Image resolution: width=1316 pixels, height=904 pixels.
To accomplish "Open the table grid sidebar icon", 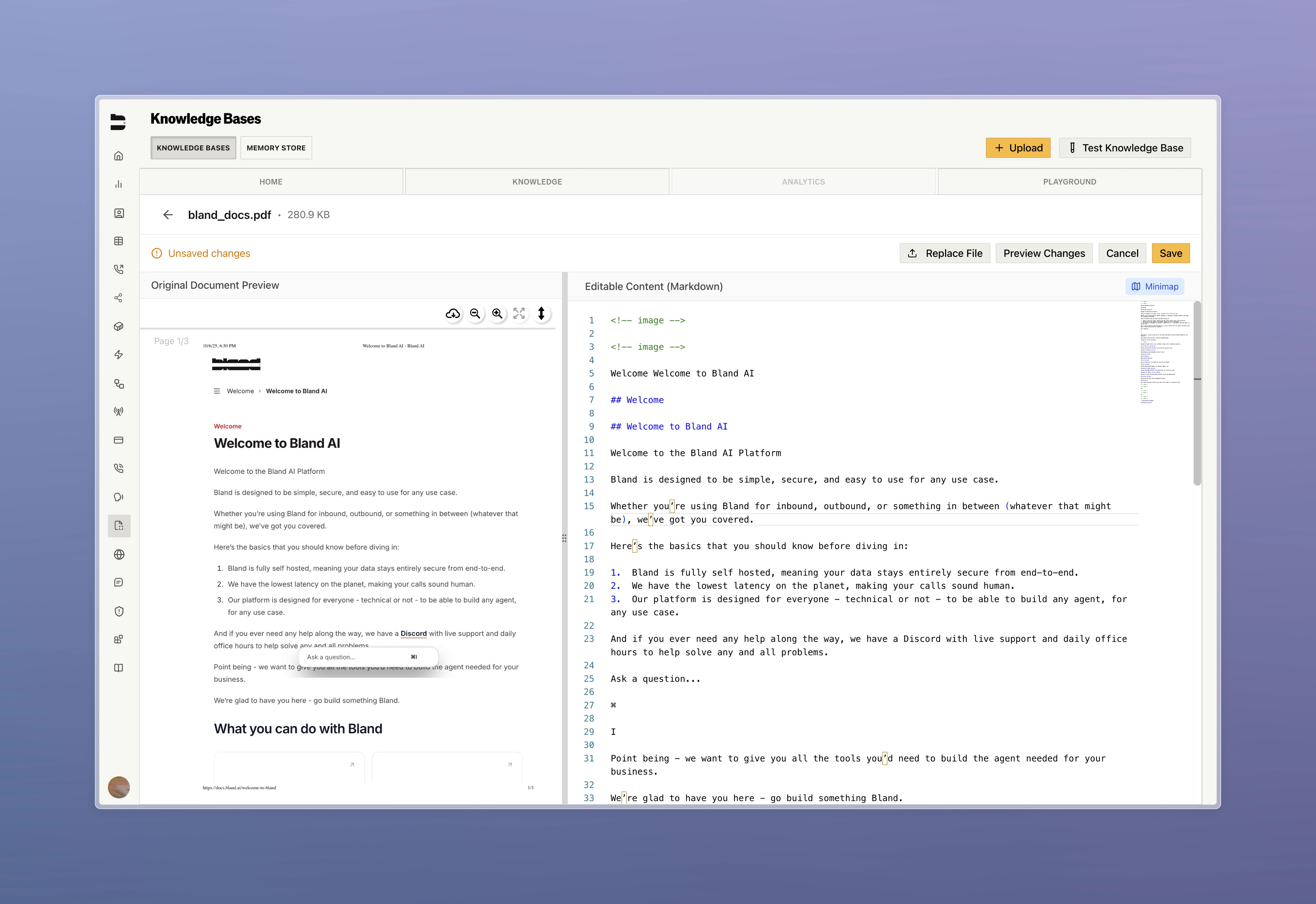I will point(118,241).
